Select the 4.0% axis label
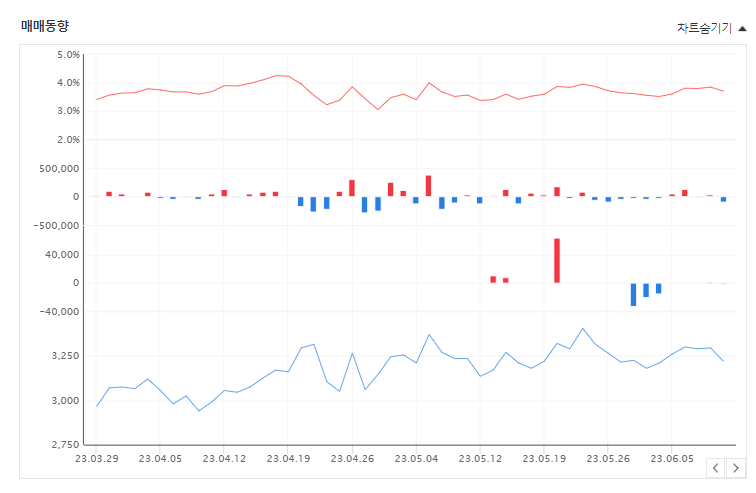Screen dimensions: 756x493 68,83
